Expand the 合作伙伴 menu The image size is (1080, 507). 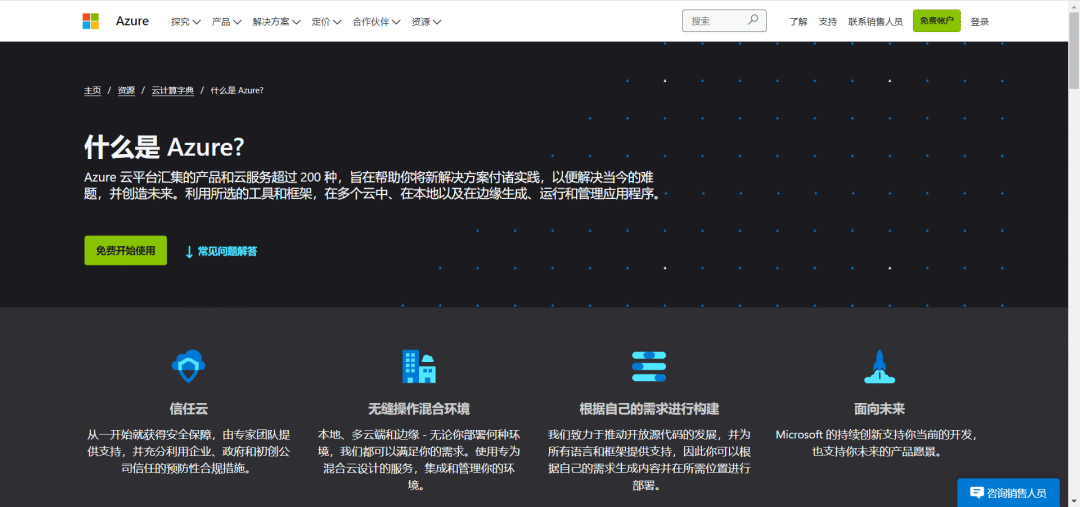[x=377, y=21]
